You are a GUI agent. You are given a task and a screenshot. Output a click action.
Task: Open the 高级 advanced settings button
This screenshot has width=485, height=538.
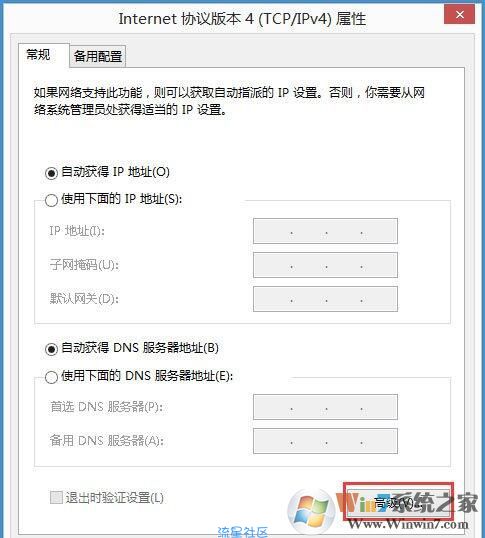pos(398,502)
